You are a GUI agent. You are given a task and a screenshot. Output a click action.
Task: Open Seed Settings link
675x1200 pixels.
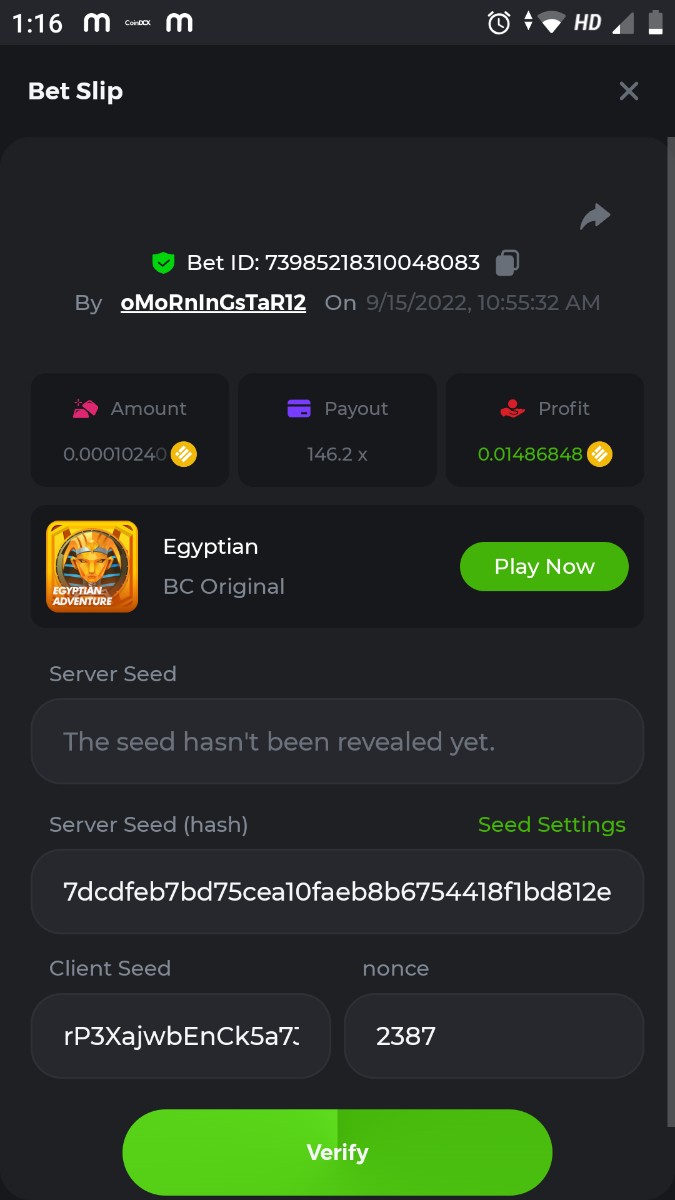tap(551, 825)
